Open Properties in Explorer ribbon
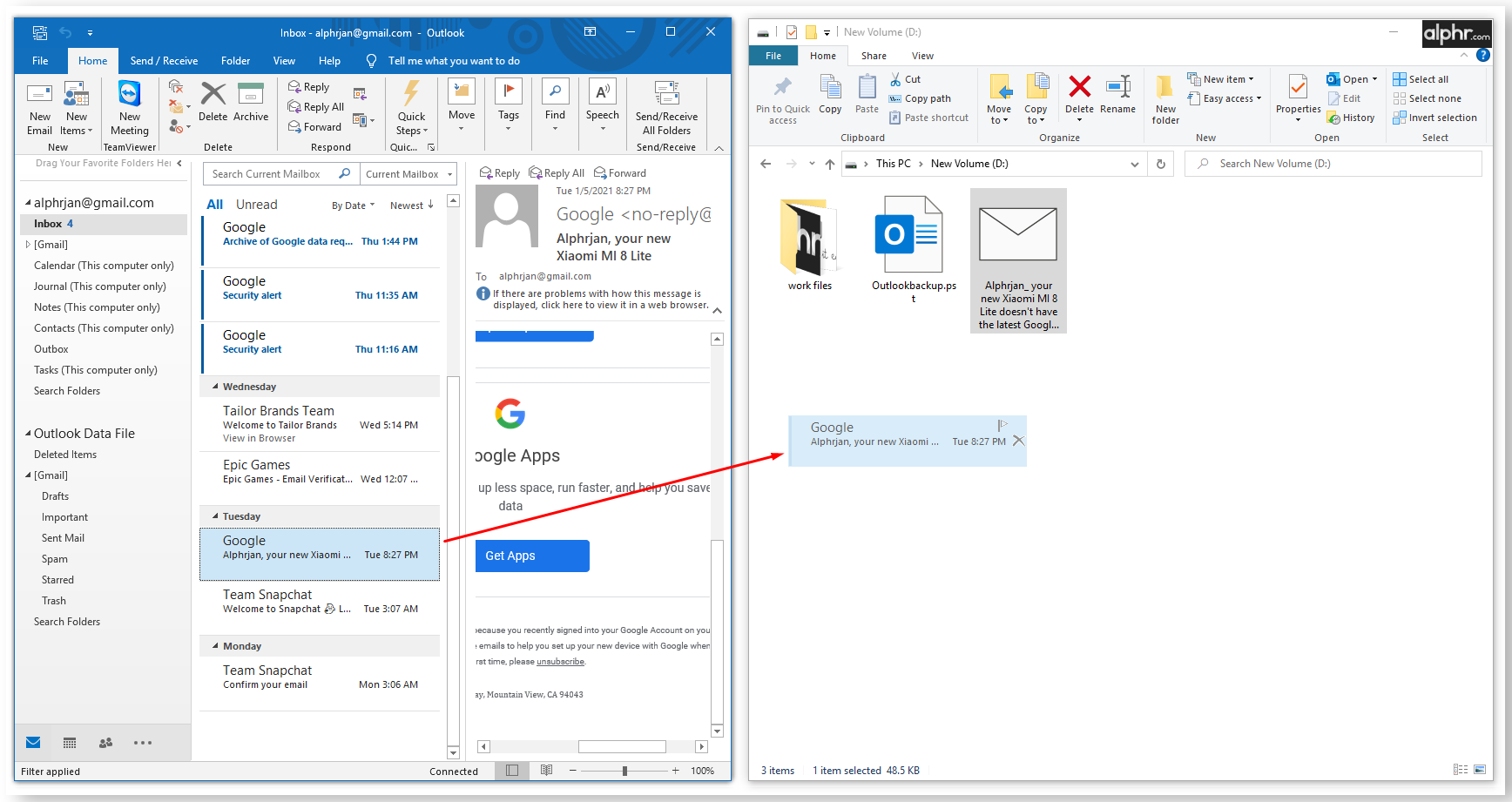Image resolution: width=1512 pixels, height=802 pixels. (1298, 98)
